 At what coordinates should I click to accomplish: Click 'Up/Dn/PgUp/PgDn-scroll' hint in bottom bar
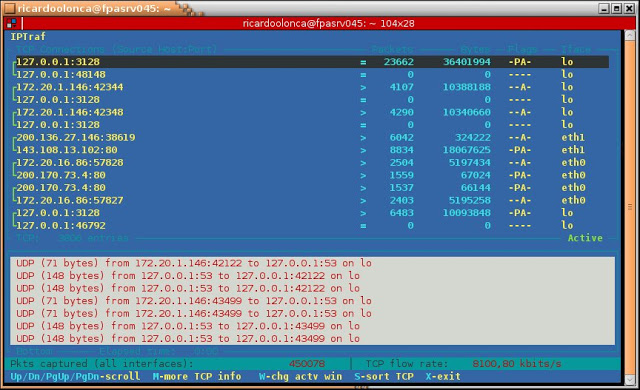(x=75, y=376)
